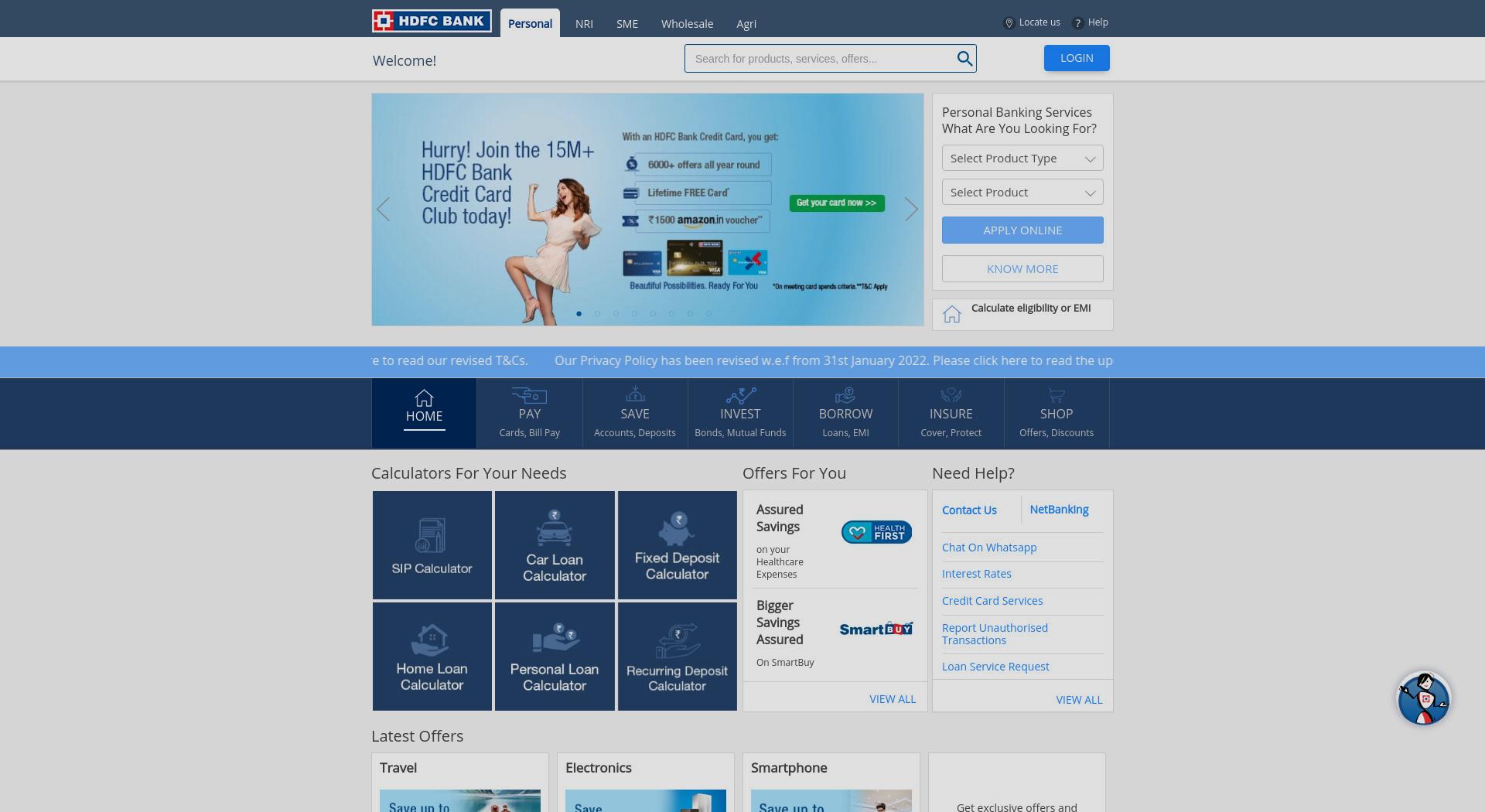
Task: Open the HOME navigation item
Action: (424, 413)
